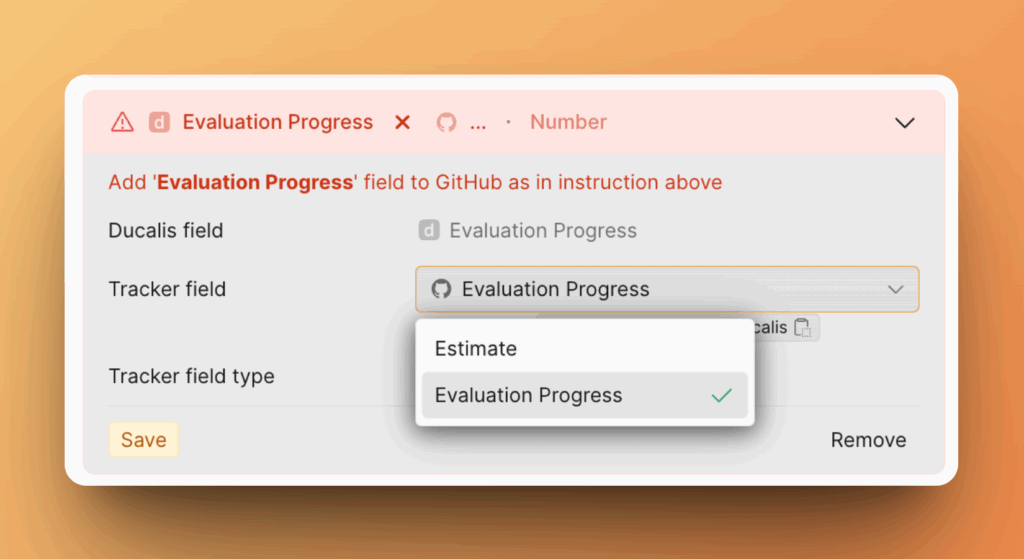Click the green checkmark on Evaluation Progress

pyautogui.click(x=721, y=396)
